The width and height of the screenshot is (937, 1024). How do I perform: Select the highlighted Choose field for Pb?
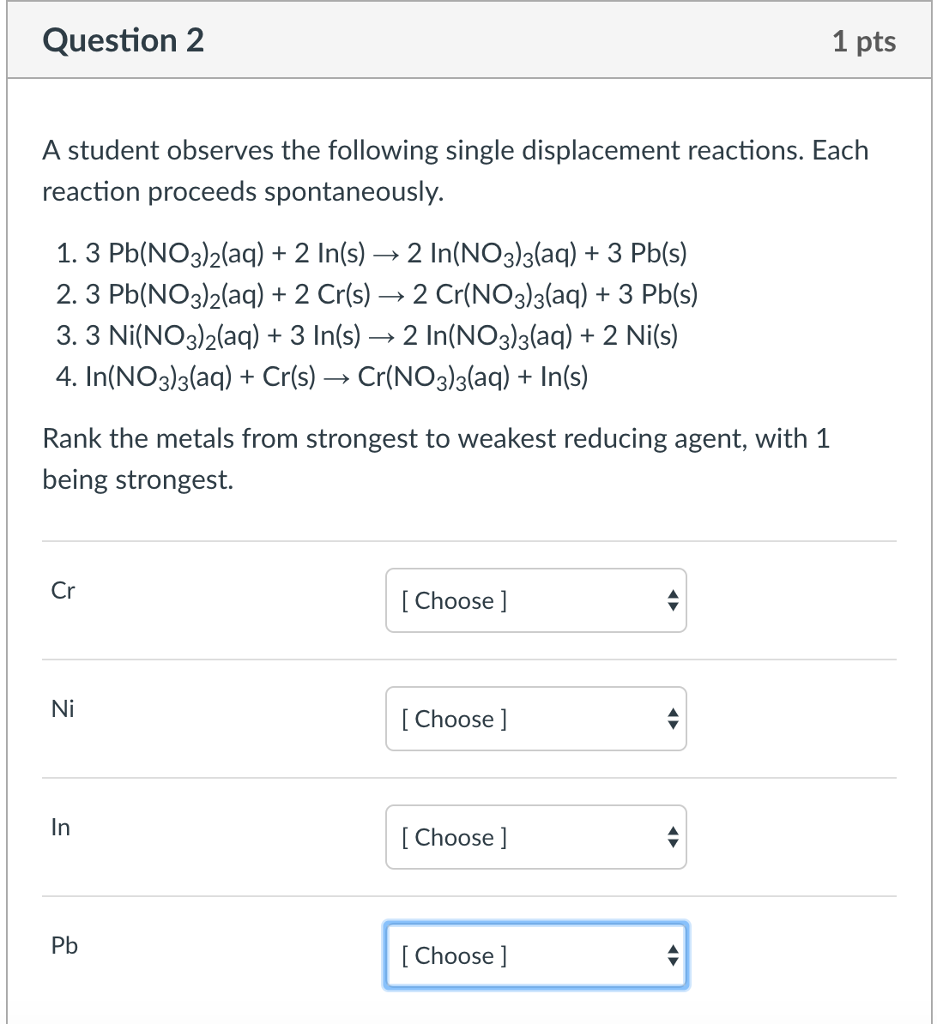tap(535, 955)
